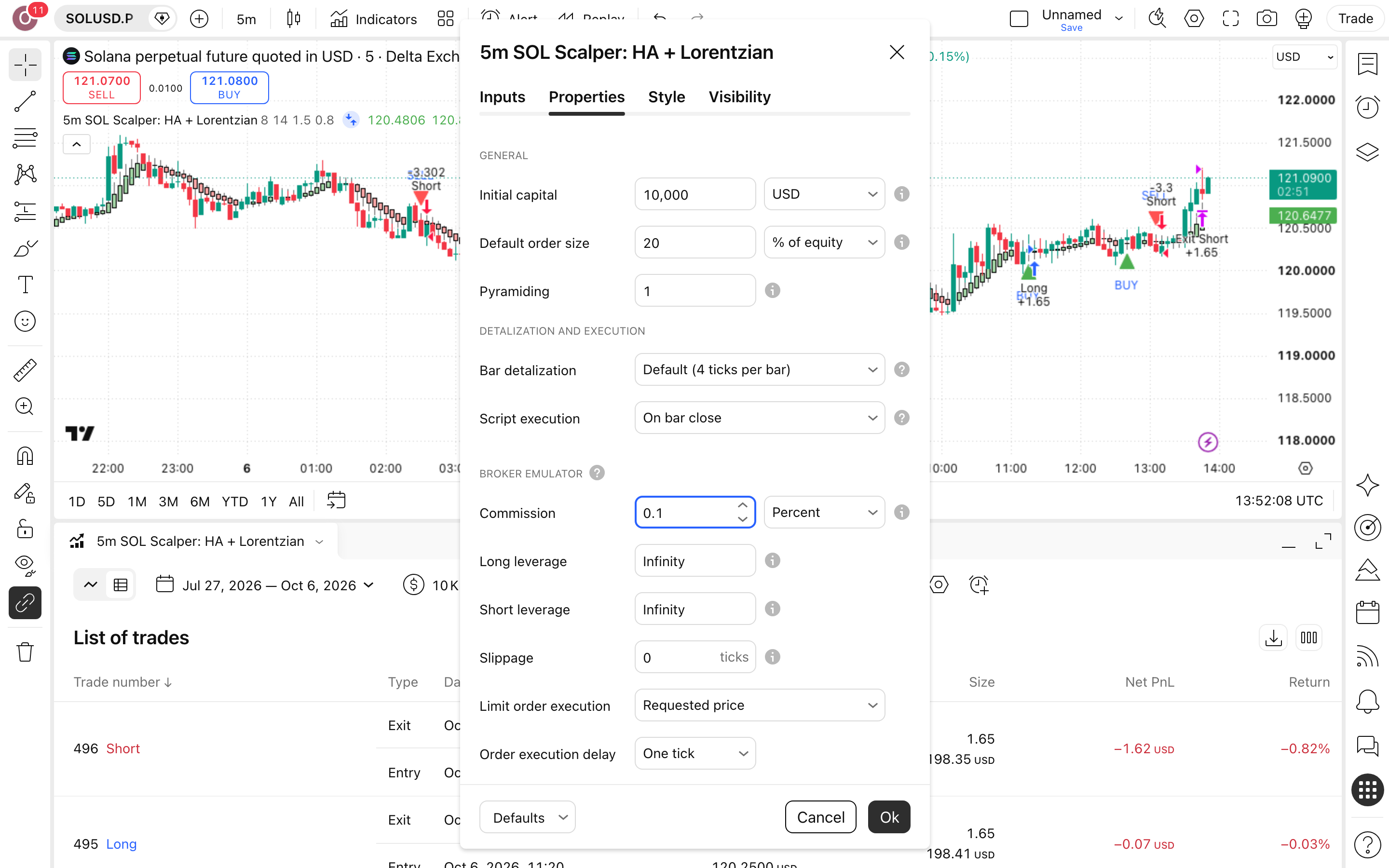The image size is (1389, 868).
Task: Toggle hide all drawings eye icon
Action: tap(25, 566)
